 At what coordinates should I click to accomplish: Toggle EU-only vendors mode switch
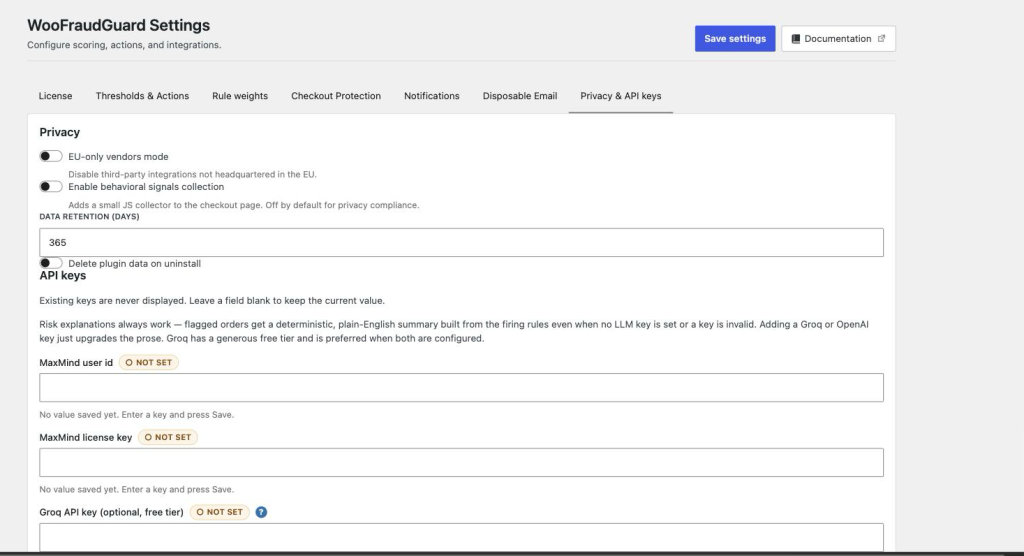[51, 156]
